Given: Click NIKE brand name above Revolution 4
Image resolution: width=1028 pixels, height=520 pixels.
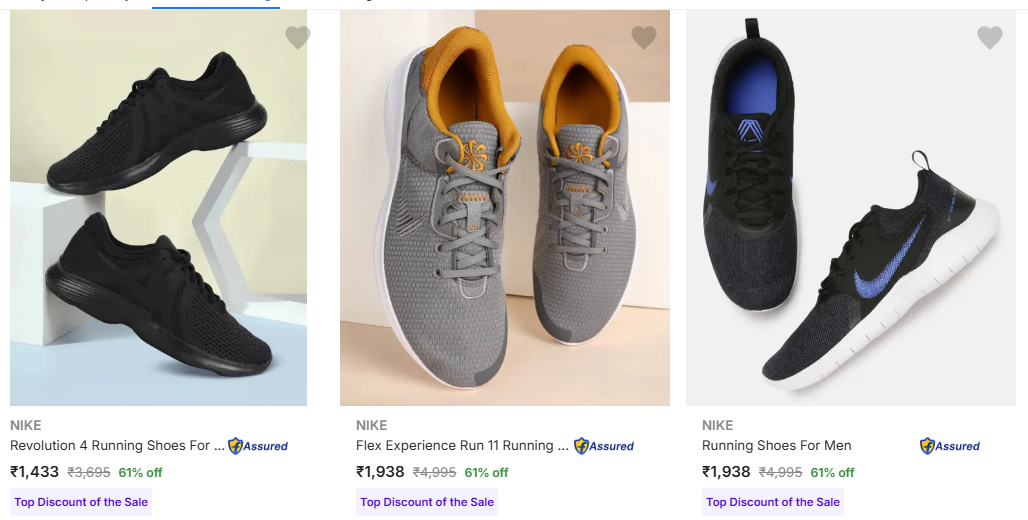Looking at the screenshot, I should 26,425.
